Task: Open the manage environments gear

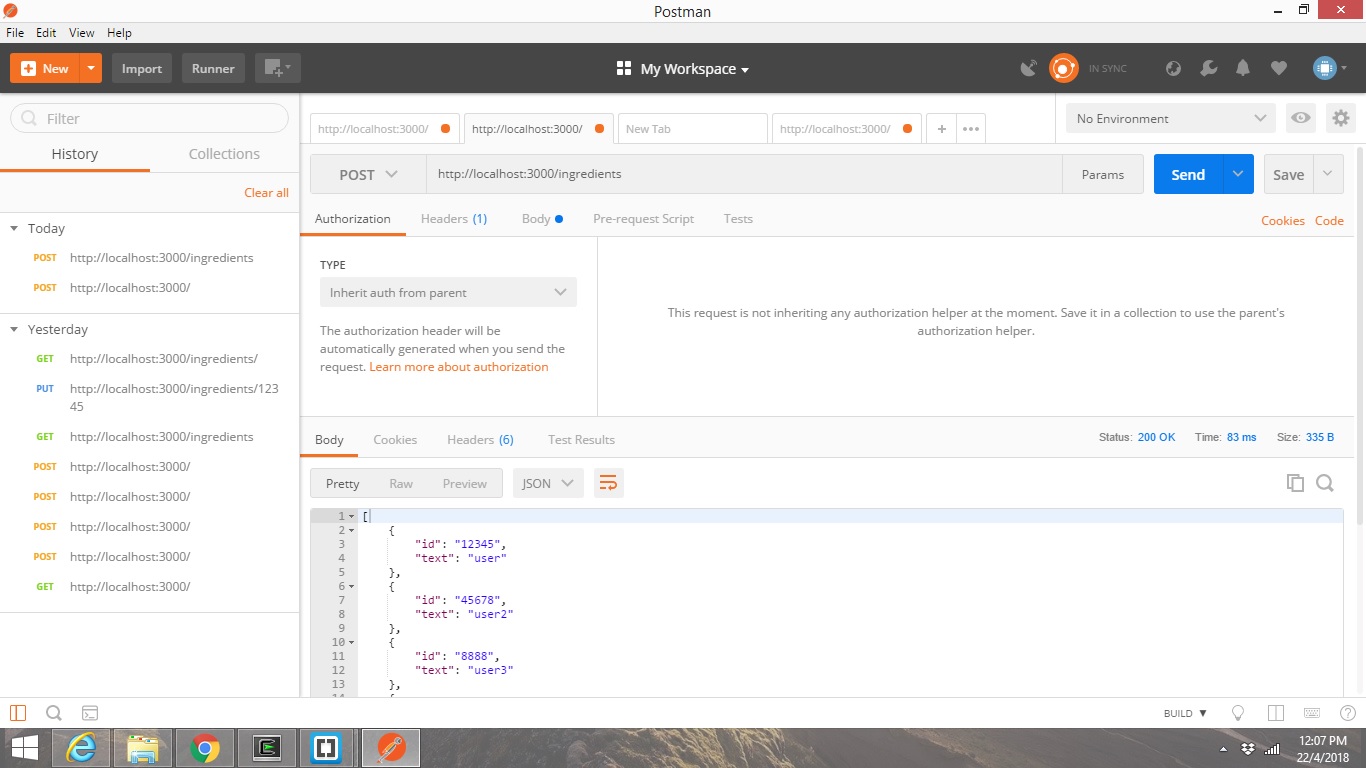Action: point(1340,118)
